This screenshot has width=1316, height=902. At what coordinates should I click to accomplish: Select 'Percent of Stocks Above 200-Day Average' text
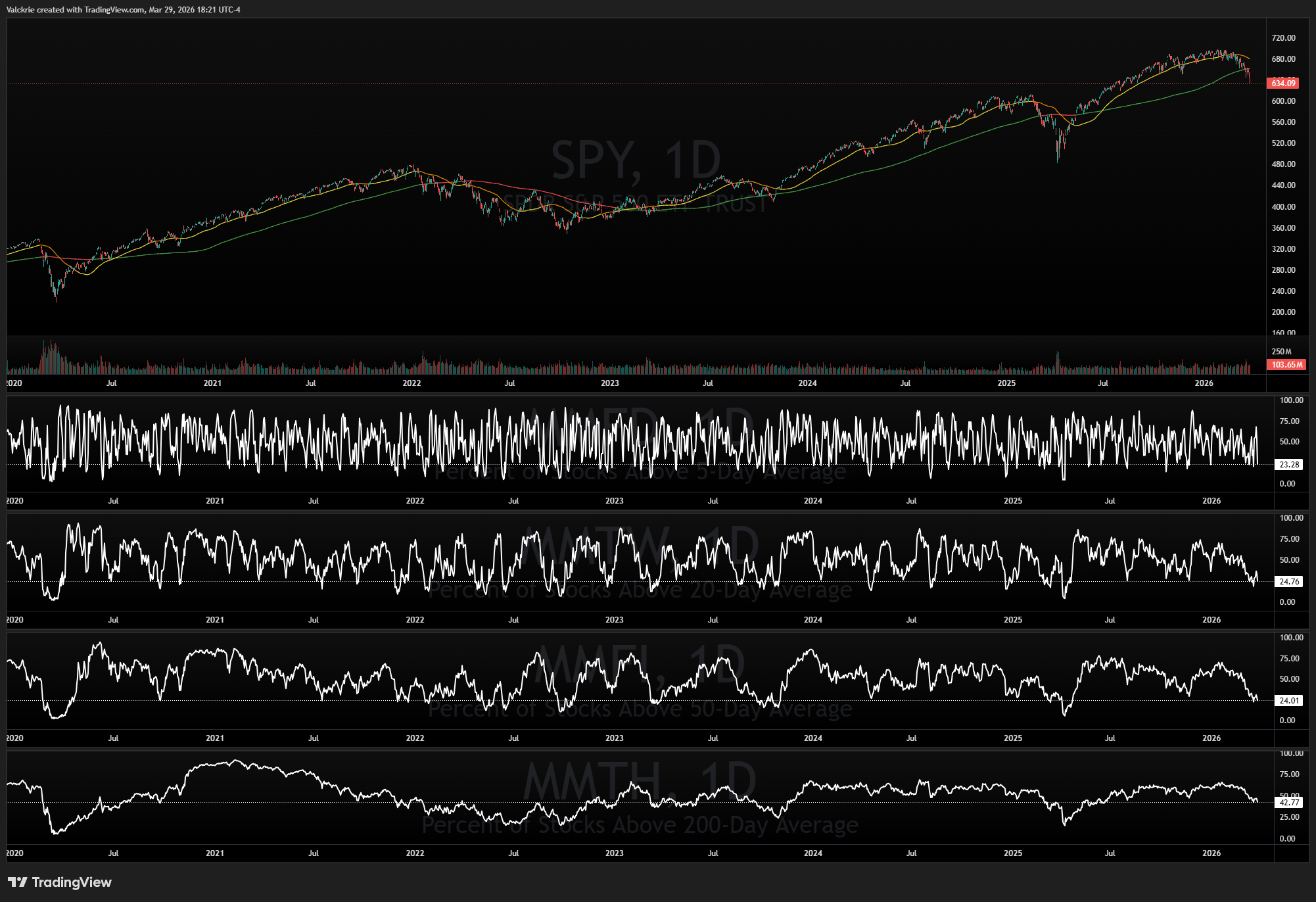[640, 825]
